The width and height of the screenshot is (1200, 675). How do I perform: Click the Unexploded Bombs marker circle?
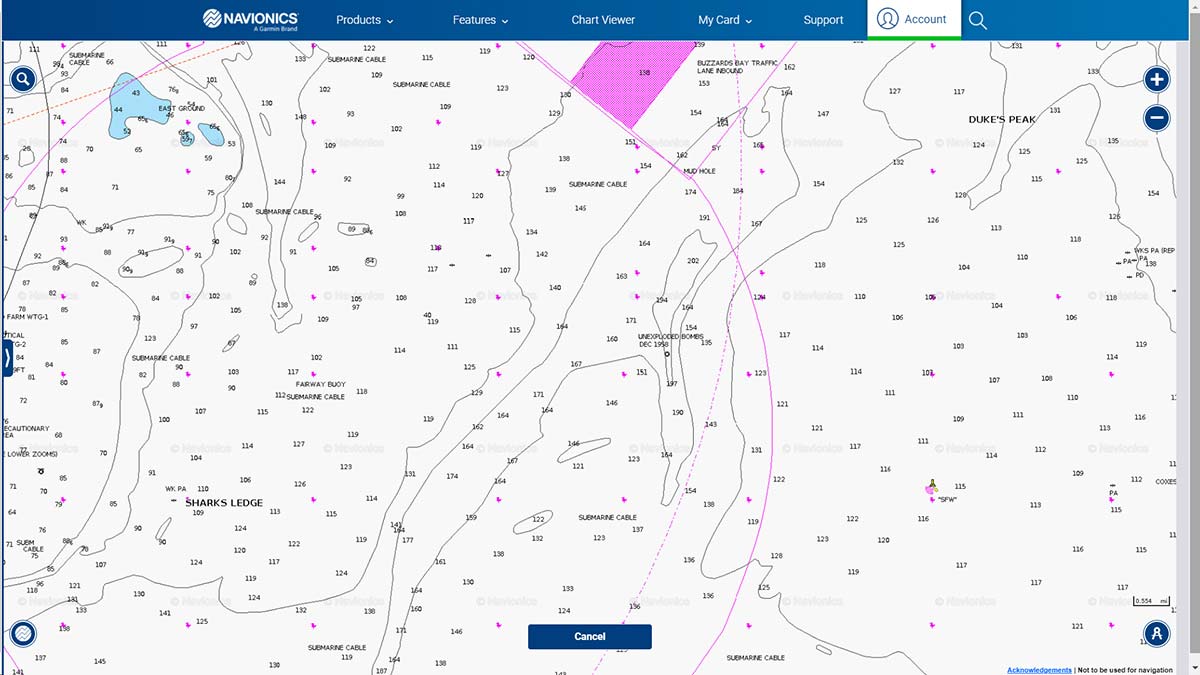667,353
